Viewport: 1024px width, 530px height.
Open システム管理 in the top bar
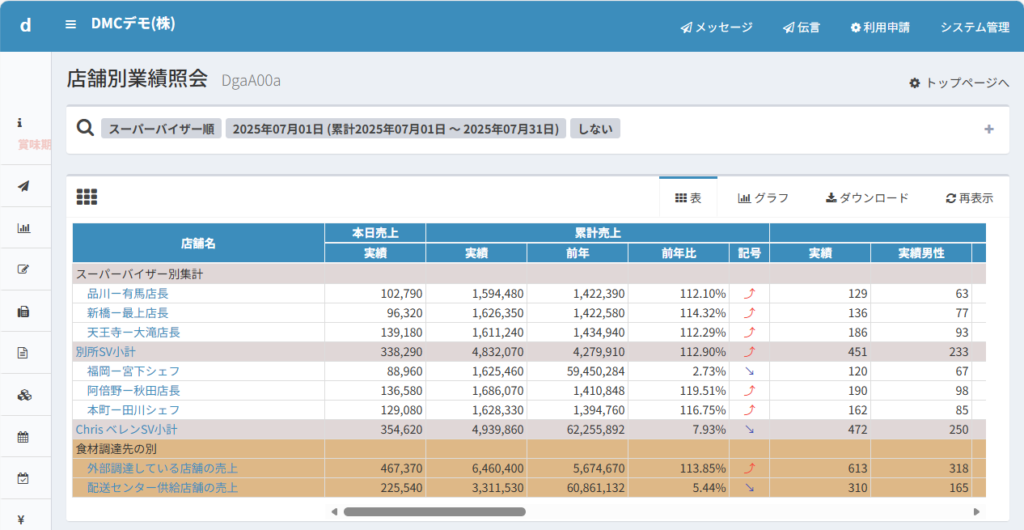coord(974,27)
